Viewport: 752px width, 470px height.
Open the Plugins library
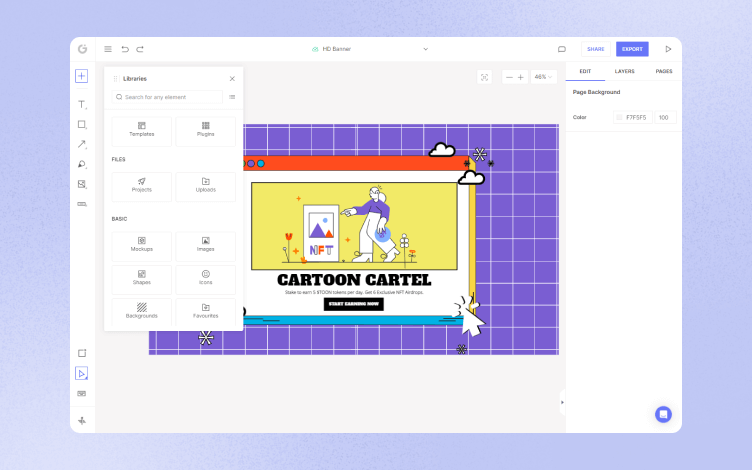point(205,131)
